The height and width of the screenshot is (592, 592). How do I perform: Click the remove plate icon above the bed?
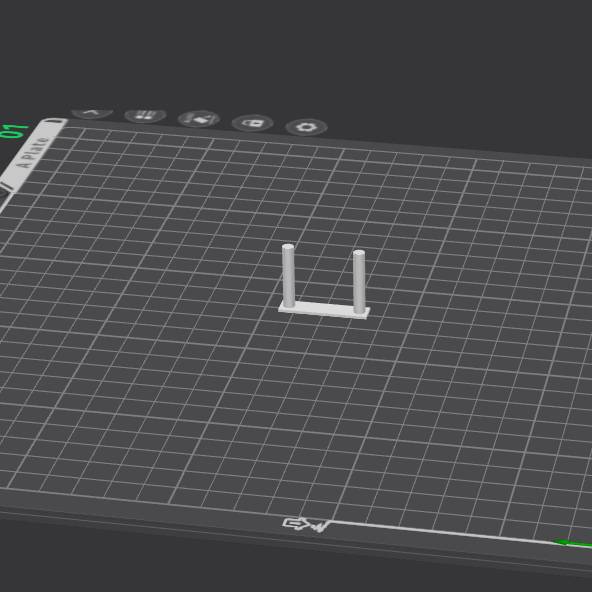point(92,113)
